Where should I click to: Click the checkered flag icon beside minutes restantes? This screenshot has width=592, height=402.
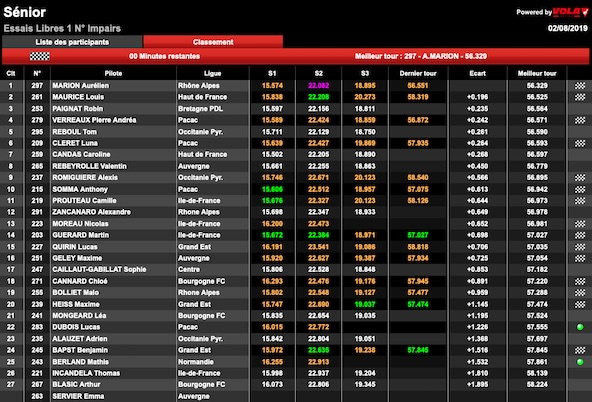click(40, 56)
